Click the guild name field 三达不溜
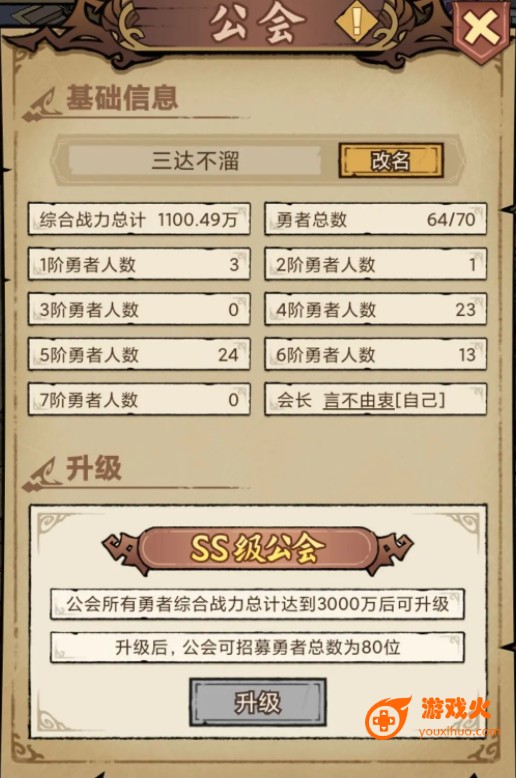516x778 pixels. (195, 161)
